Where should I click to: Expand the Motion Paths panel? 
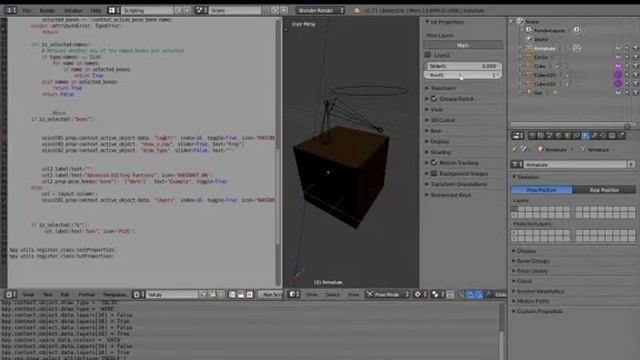point(532,301)
